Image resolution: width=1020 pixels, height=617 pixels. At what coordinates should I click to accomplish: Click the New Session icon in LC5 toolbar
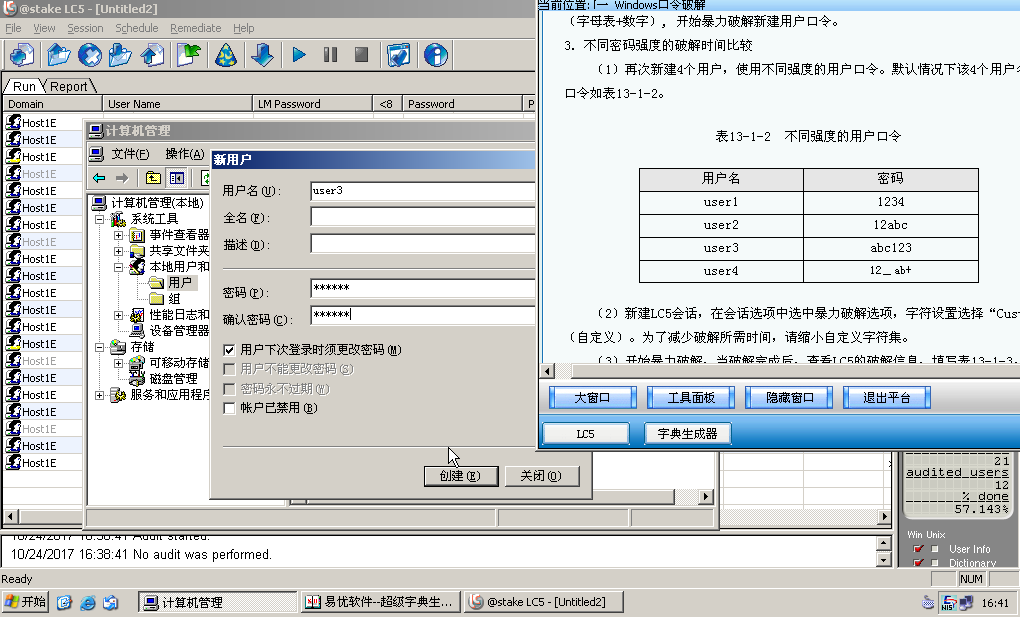click(21, 55)
